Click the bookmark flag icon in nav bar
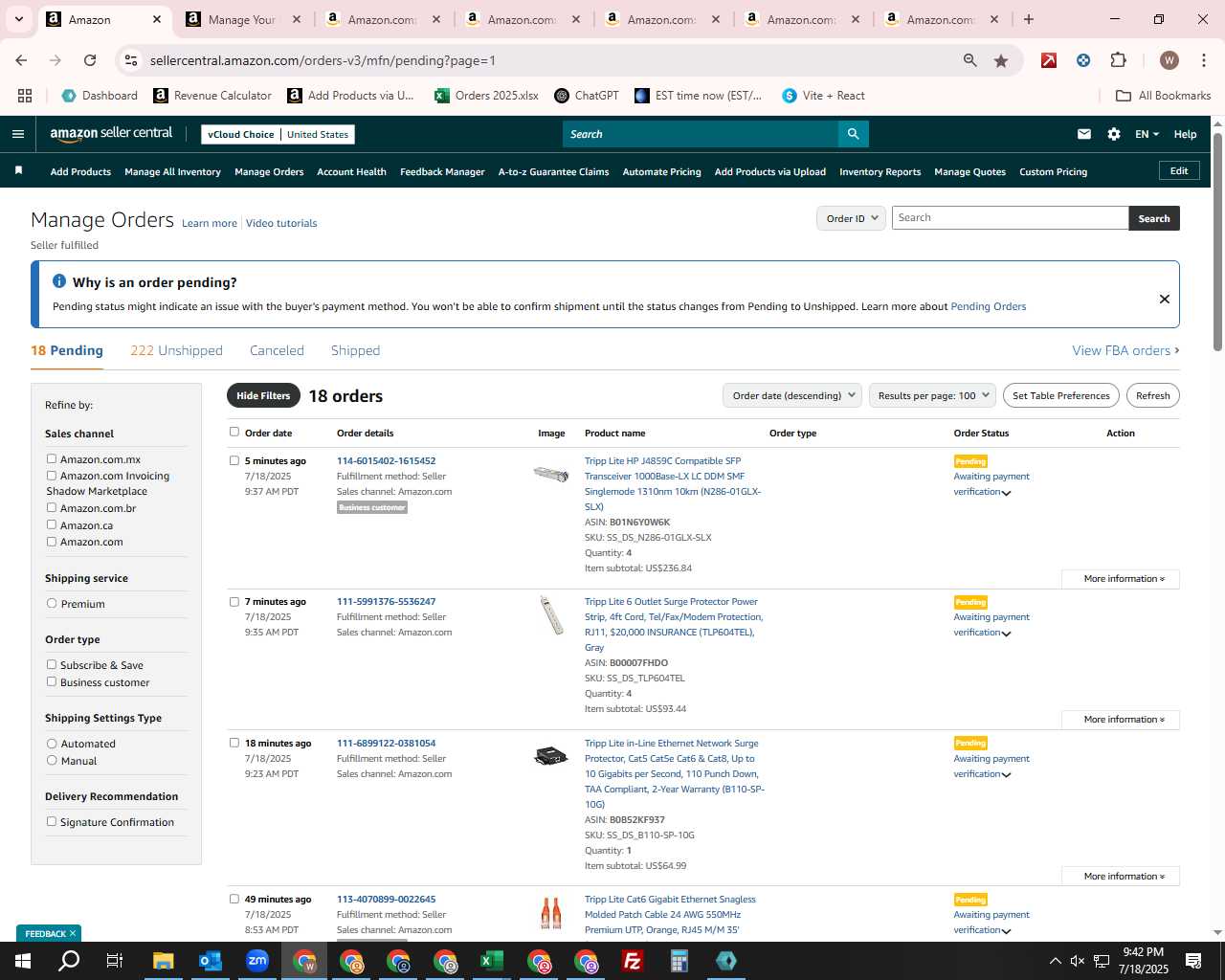Image resolution: width=1225 pixels, height=980 pixels. (18, 170)
